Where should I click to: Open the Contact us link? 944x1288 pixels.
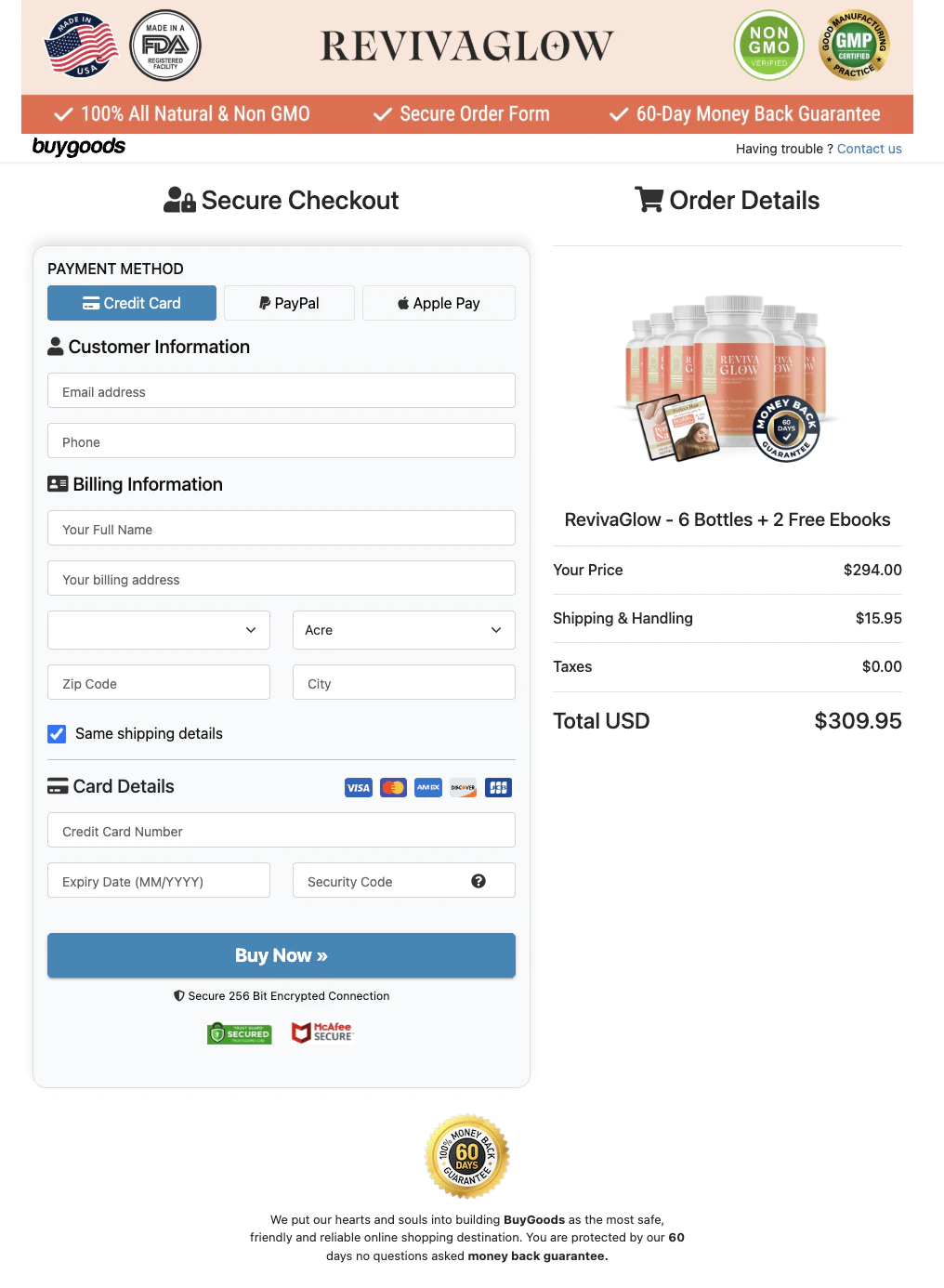pyautogui.click(x=869, y=149)
